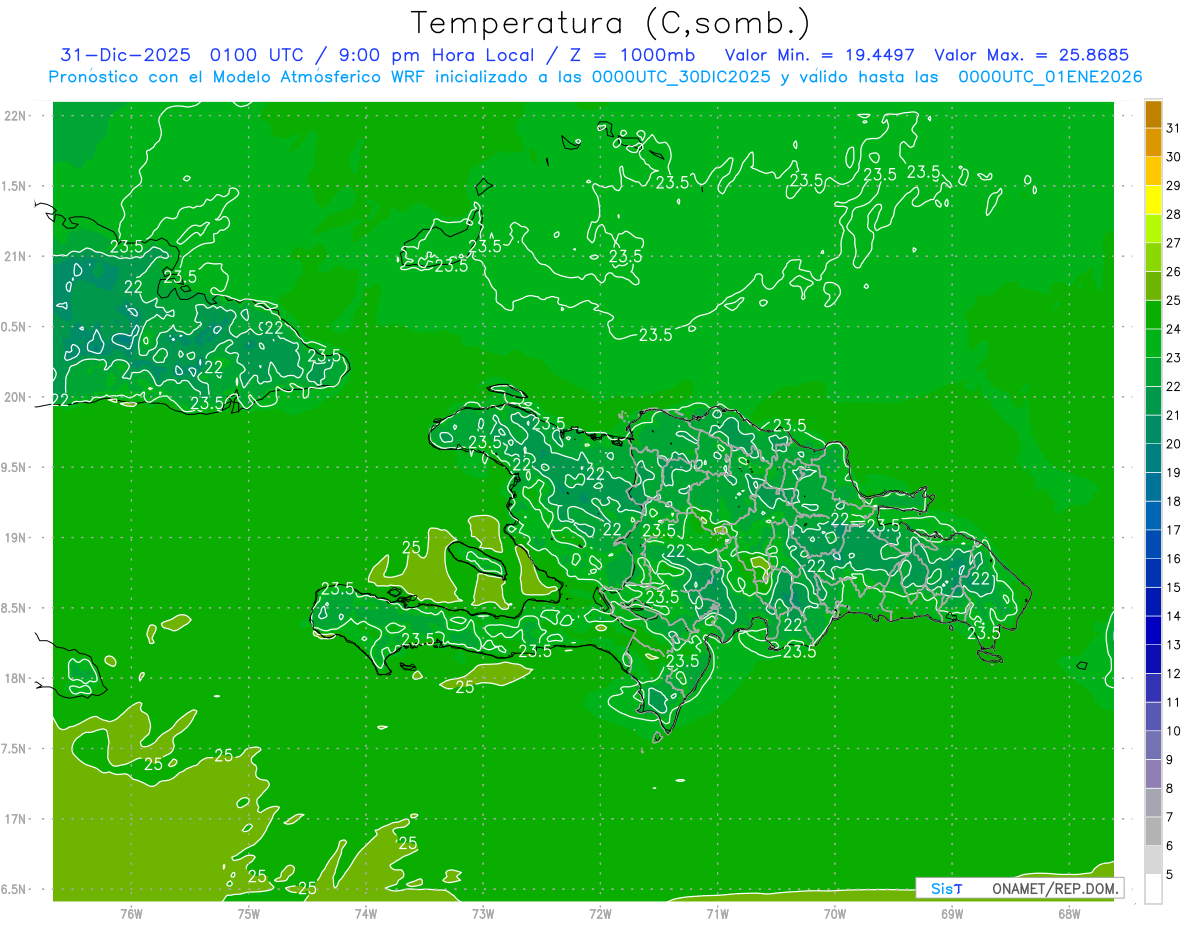1200x927 pixels.
Task: Click the "27" color scale label
Action: [1174, 242]
